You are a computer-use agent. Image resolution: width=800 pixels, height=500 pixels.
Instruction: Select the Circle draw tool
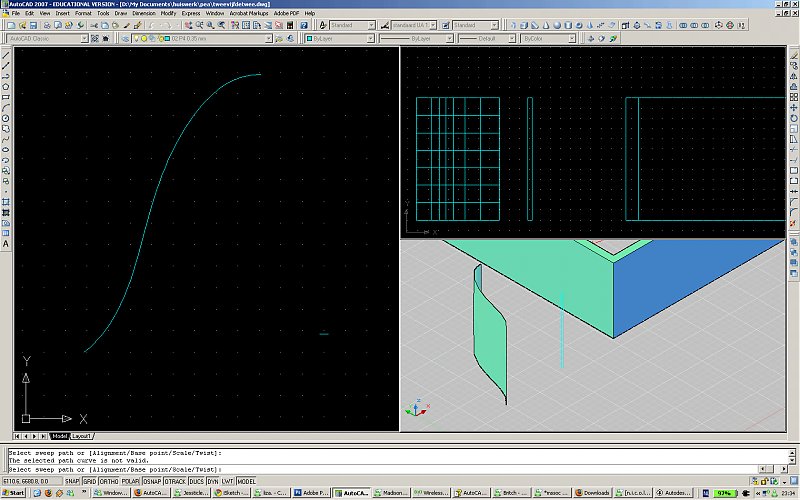point(6,118)
